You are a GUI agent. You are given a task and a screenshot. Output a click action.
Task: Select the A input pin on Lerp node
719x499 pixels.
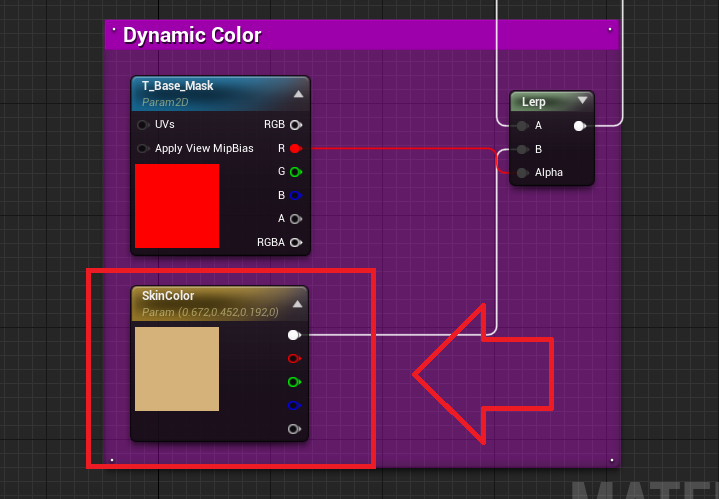point(522,126)
